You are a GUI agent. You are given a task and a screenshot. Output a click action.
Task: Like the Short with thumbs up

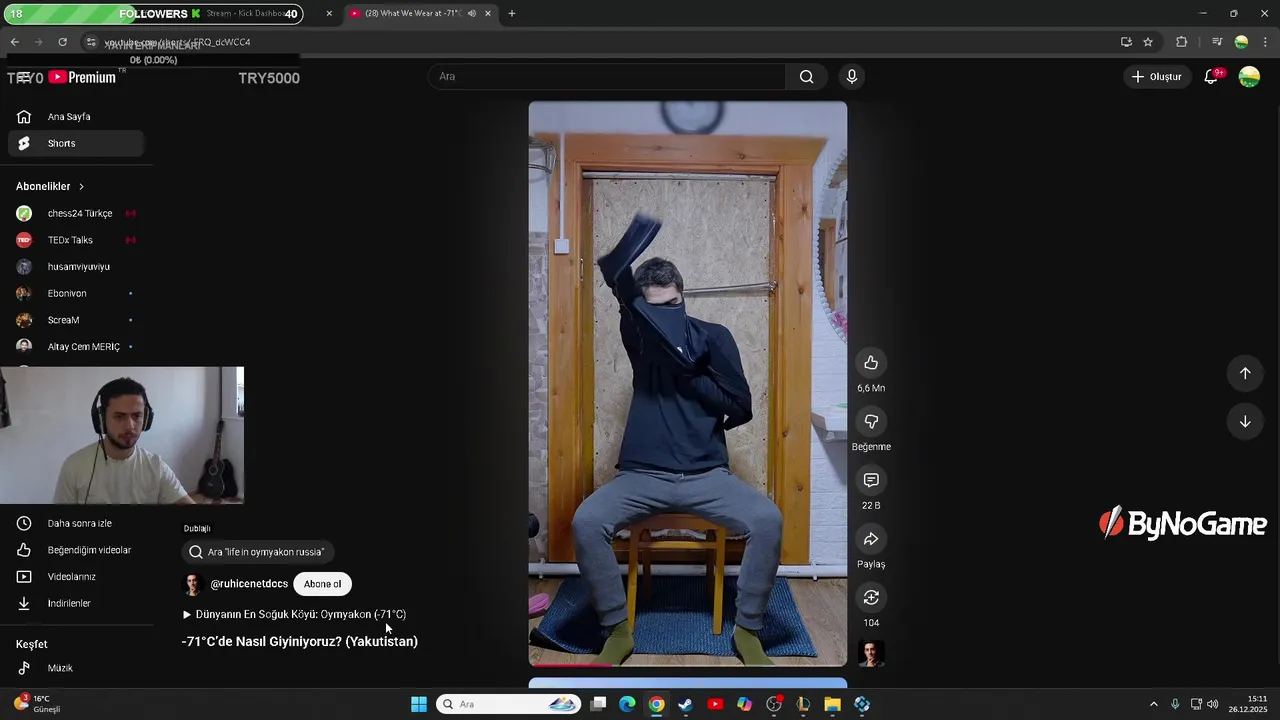[871, 363]
